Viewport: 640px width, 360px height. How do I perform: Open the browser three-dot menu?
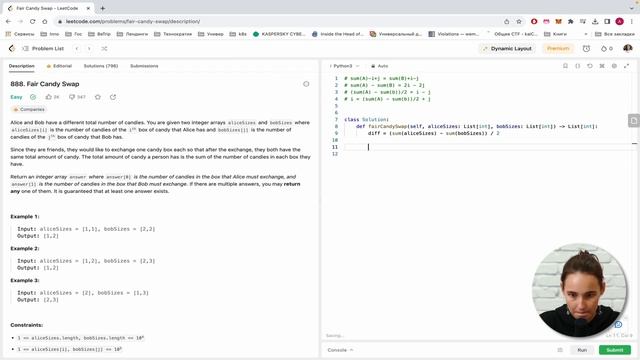pyautogui.click(x=632, y=21)
